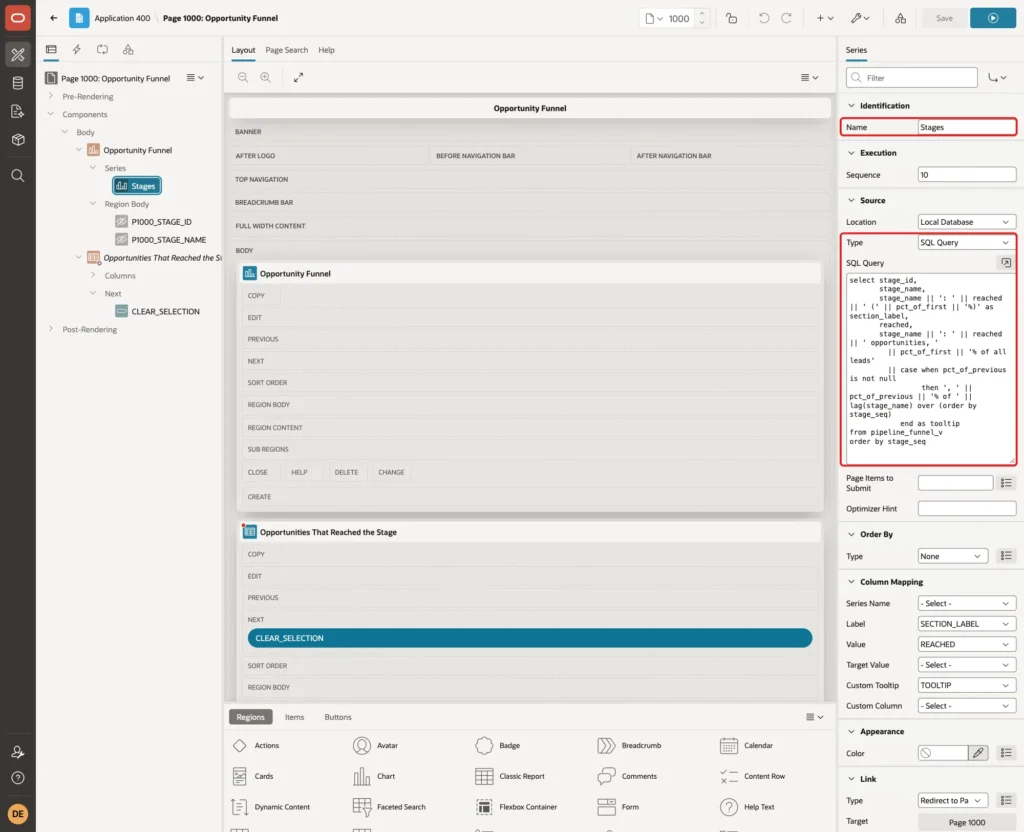Viewport: 1024px width, 832px height.
Task: Switch to the Items gallery tab
Action: click(295, 717)
